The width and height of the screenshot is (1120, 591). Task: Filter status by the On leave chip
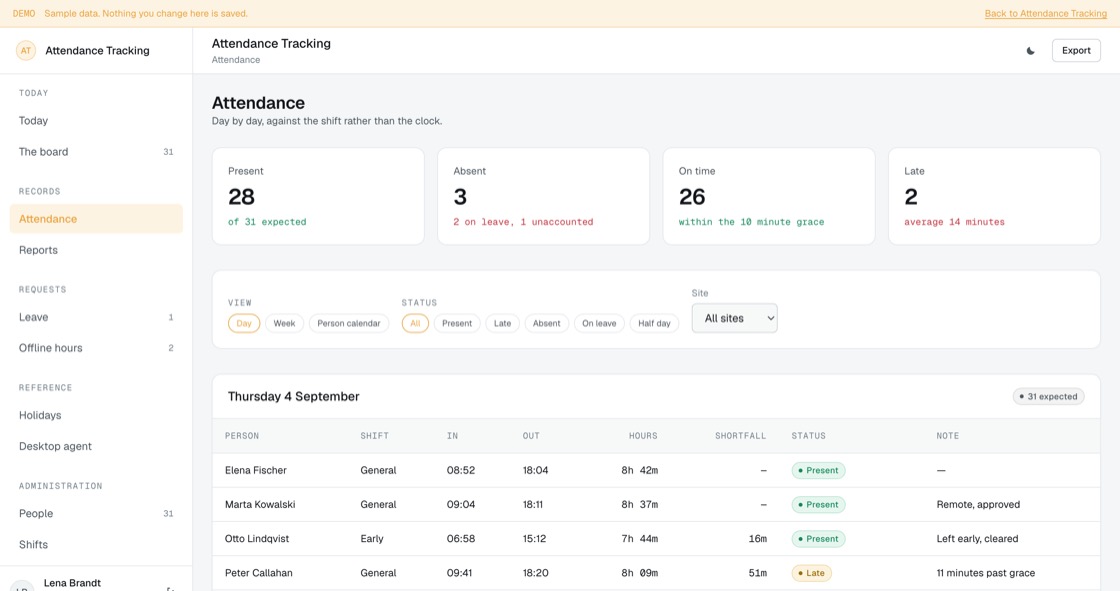coord(599,324)
